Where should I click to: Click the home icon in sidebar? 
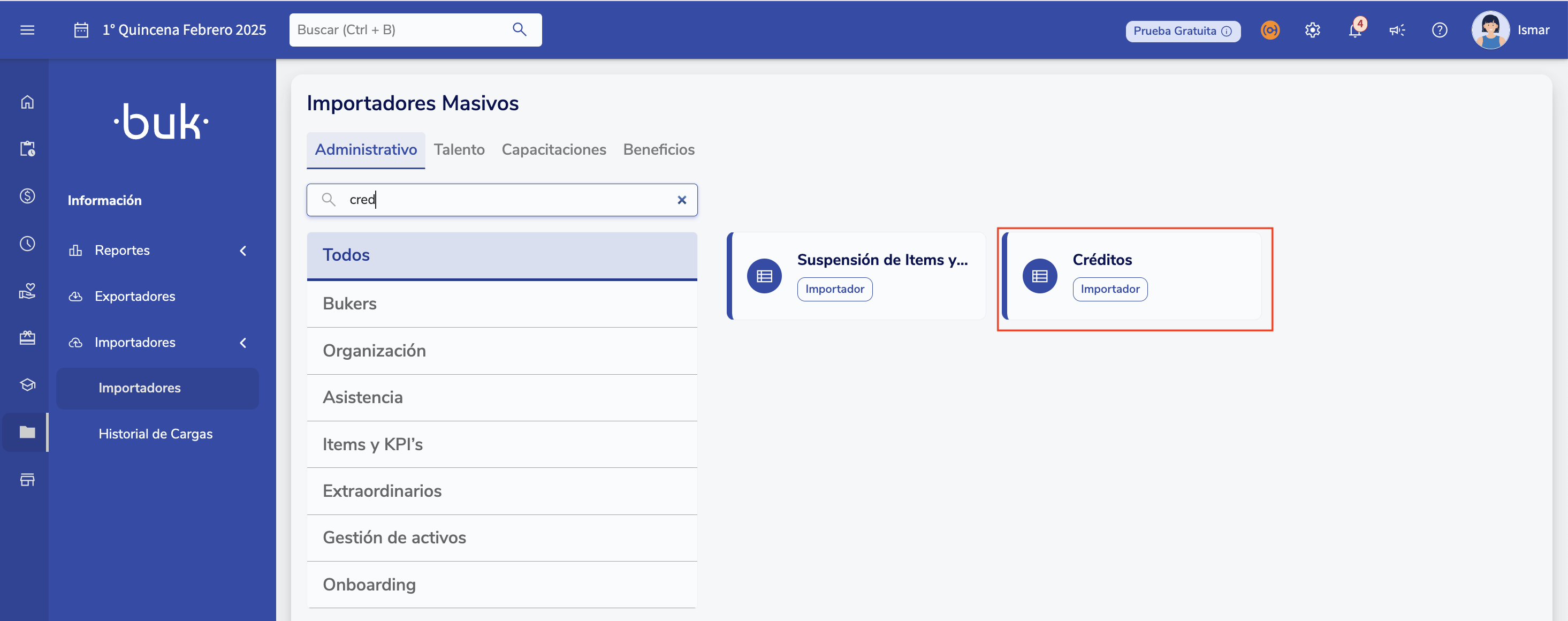click(27, 102)
